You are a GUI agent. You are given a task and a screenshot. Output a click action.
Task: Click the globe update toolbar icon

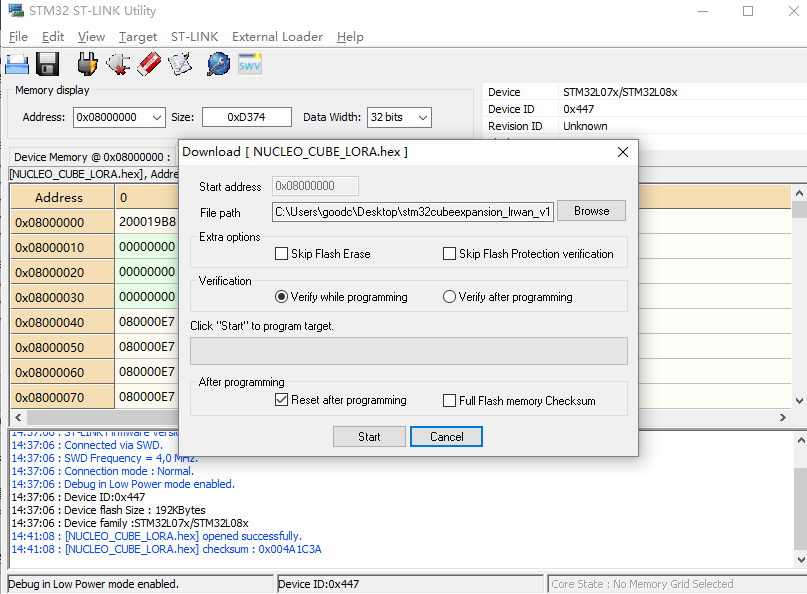[219, 65]
